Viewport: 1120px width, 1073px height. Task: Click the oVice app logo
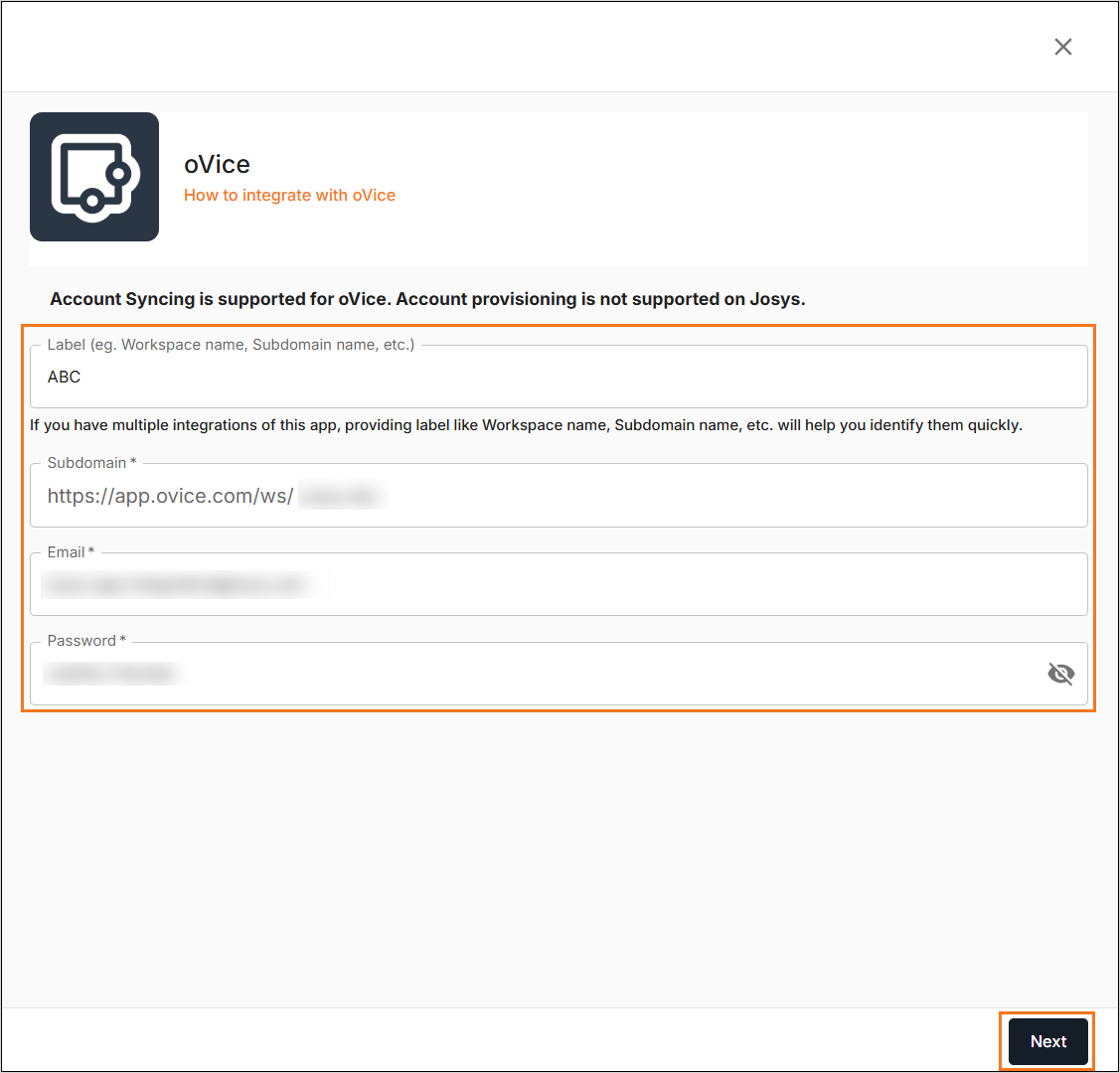pyautogui.click(x=94, y=177)
